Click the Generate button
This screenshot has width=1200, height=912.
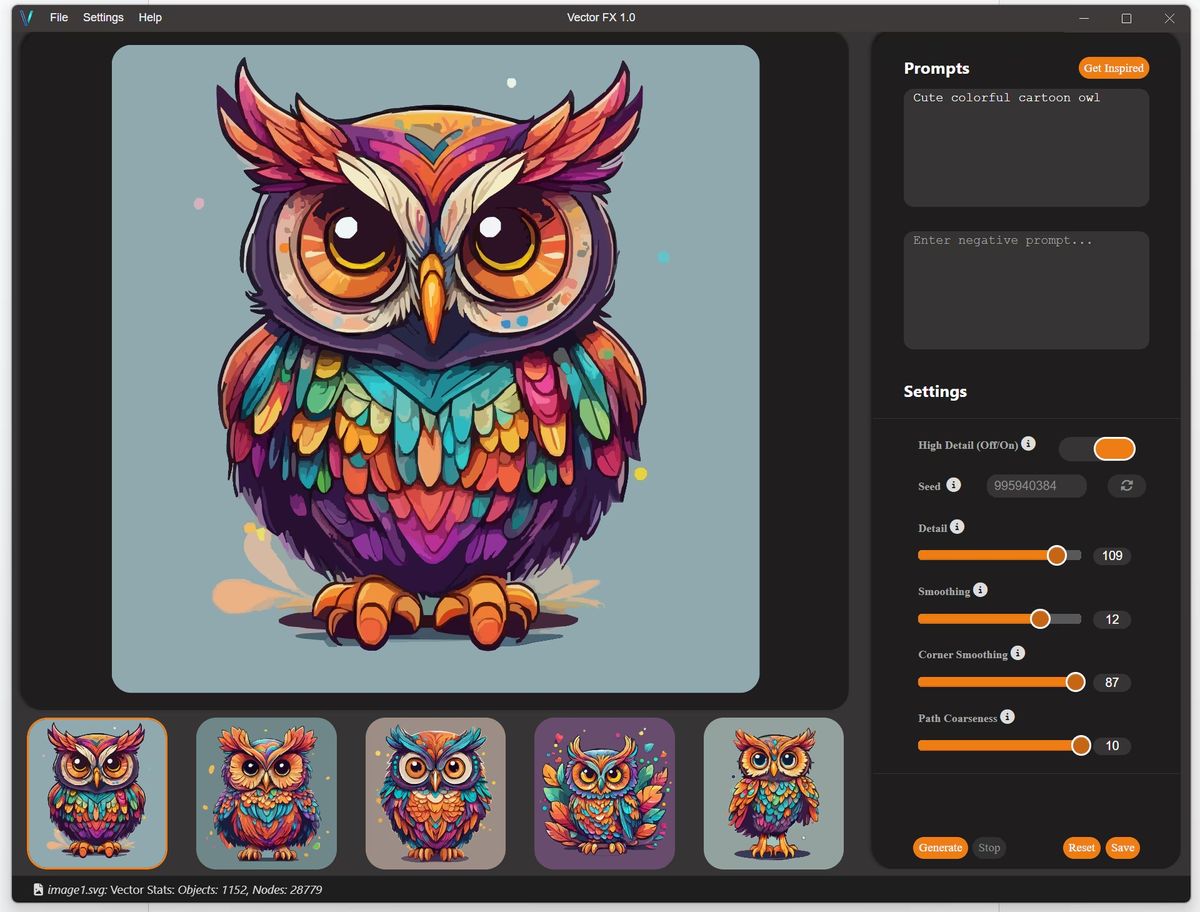pos(940,847)
